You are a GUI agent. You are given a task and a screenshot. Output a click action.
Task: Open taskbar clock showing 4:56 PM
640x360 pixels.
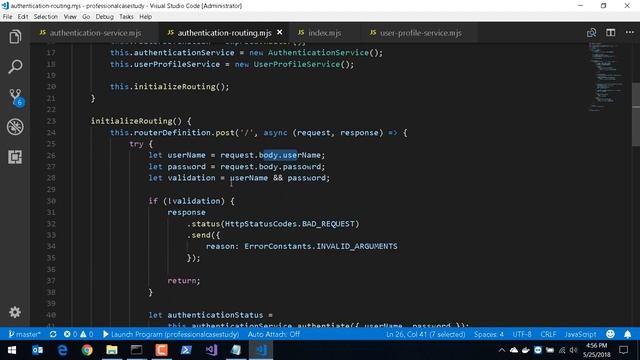point(596,350)
